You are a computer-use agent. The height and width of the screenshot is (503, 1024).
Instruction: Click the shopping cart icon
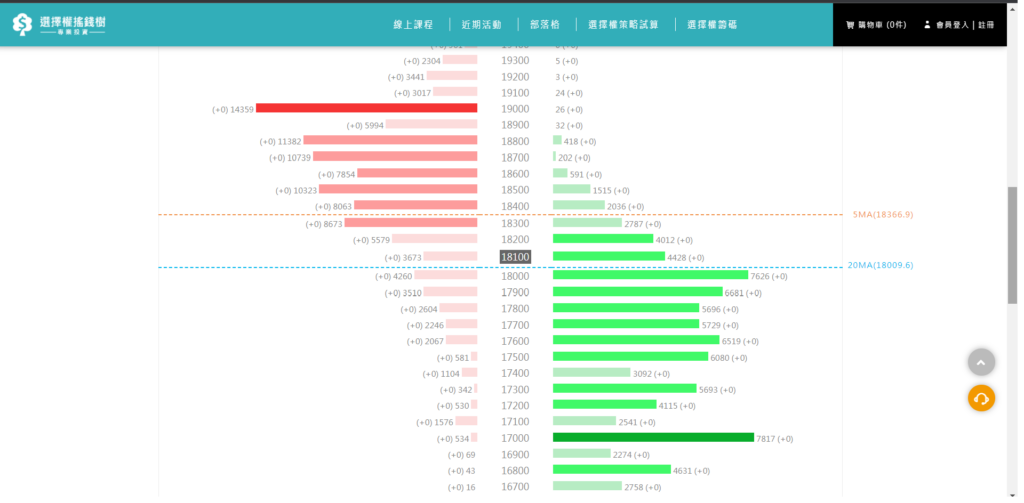coord(850,25)
